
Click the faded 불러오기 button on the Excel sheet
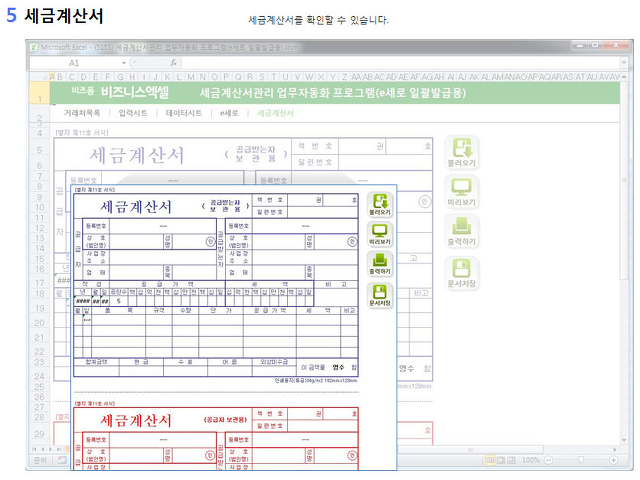pyautogui.click(x=462, y=153)
